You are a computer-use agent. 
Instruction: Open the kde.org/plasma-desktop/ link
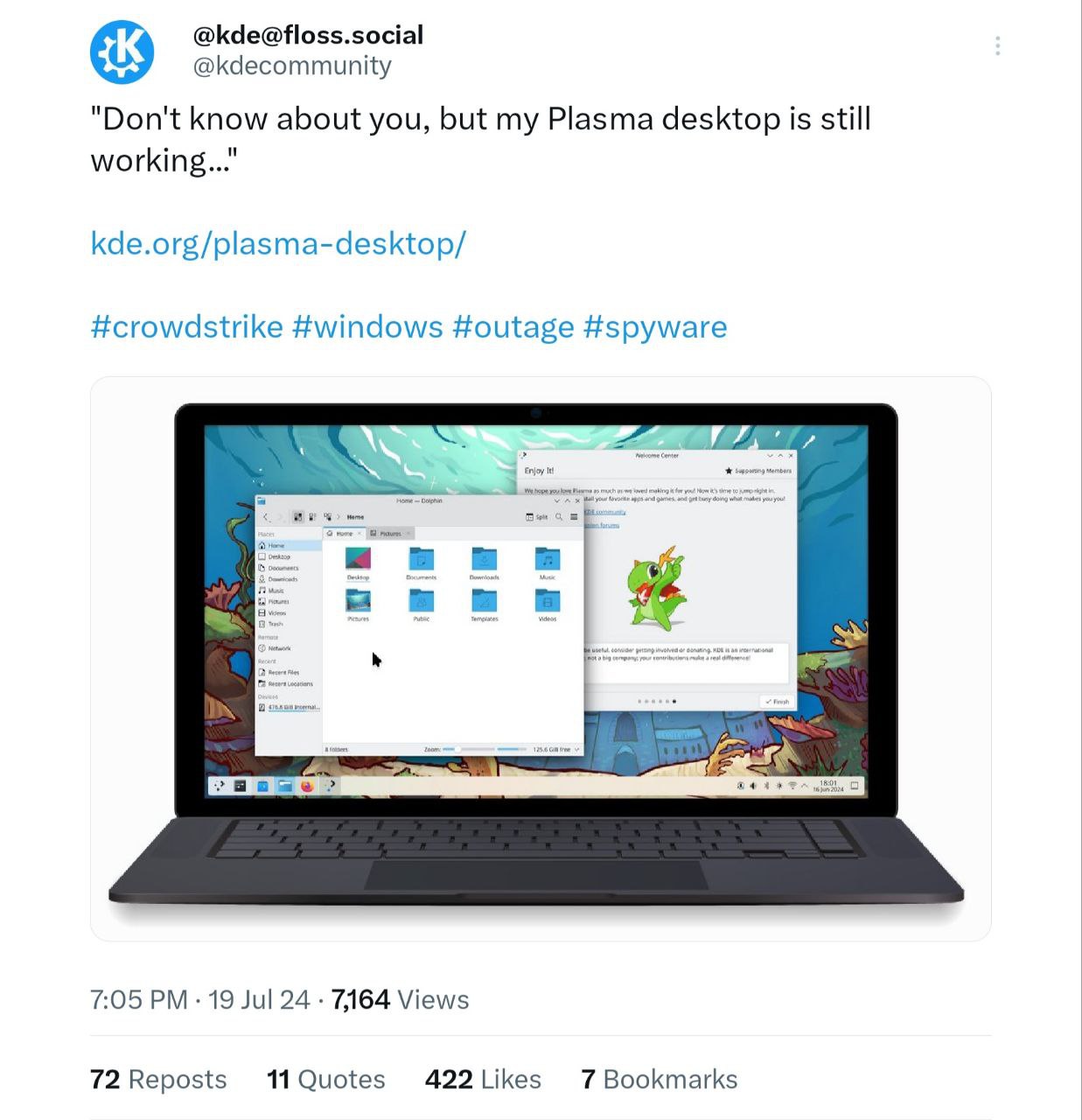[278, 243]
